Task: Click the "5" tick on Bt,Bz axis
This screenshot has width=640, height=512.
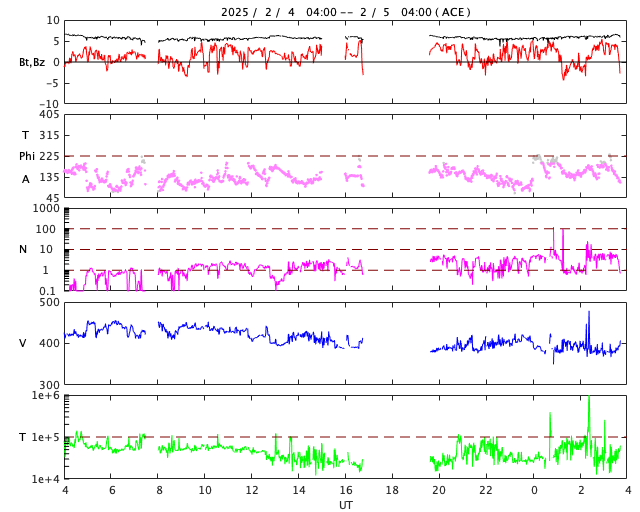Action: point(56,41)
